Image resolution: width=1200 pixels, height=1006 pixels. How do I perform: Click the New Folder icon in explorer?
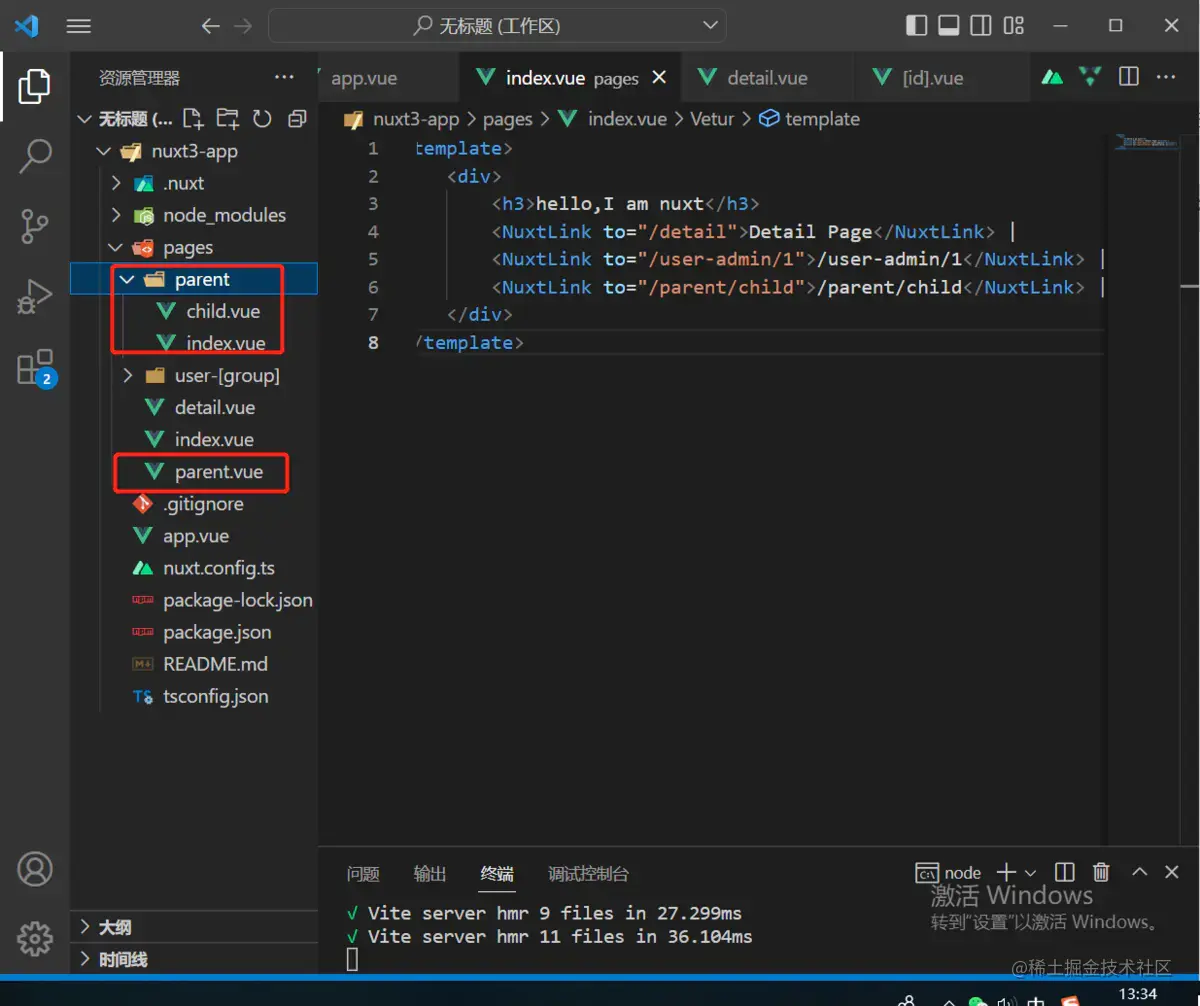pyautogui.click(x=228, y=119)
